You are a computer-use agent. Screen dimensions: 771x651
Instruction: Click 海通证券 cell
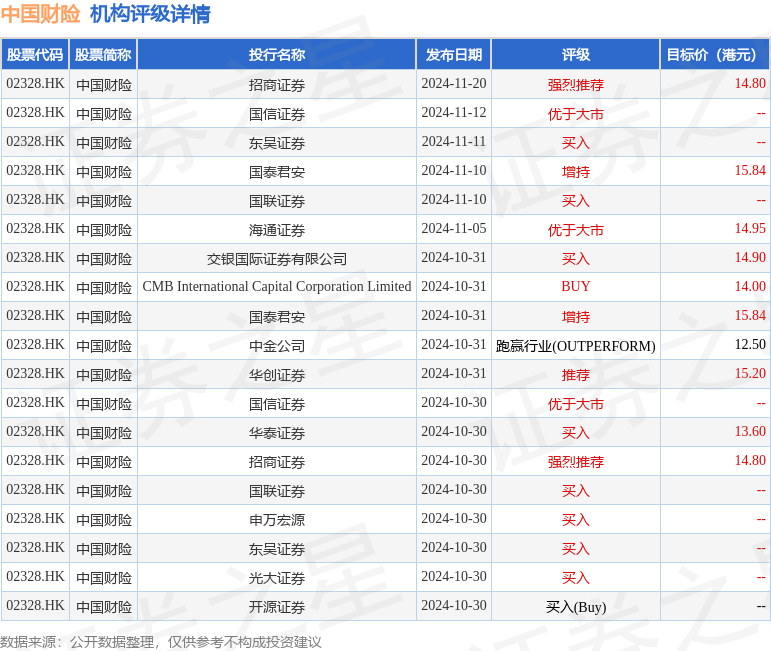click(277, 230)
